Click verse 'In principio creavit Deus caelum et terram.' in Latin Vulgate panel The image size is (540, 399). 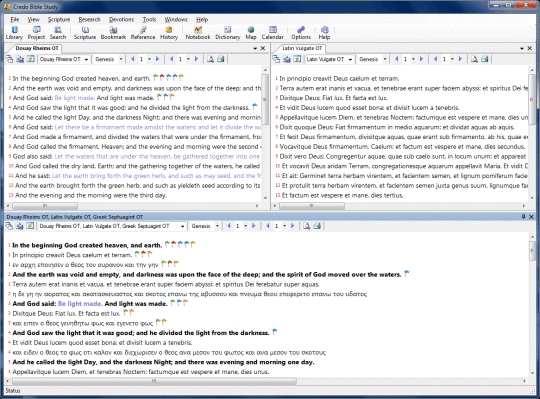click(x=339, y=78)
